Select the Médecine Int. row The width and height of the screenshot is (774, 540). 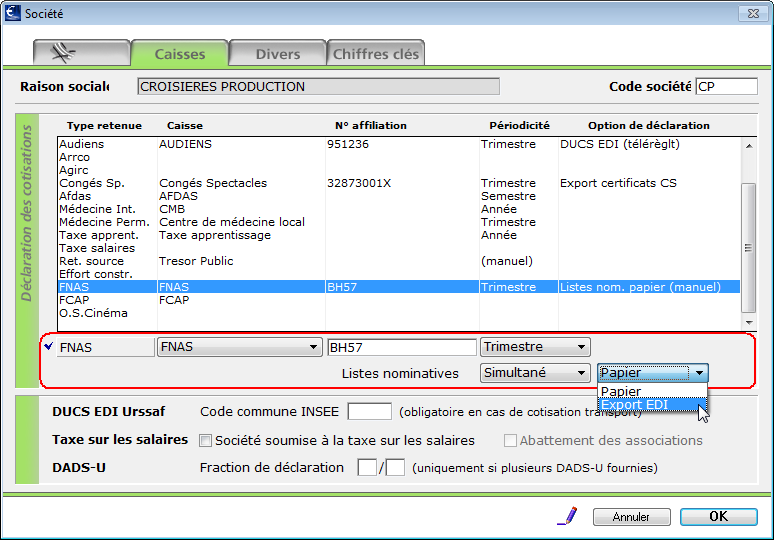pyautogui.click(x=399, y=209)
